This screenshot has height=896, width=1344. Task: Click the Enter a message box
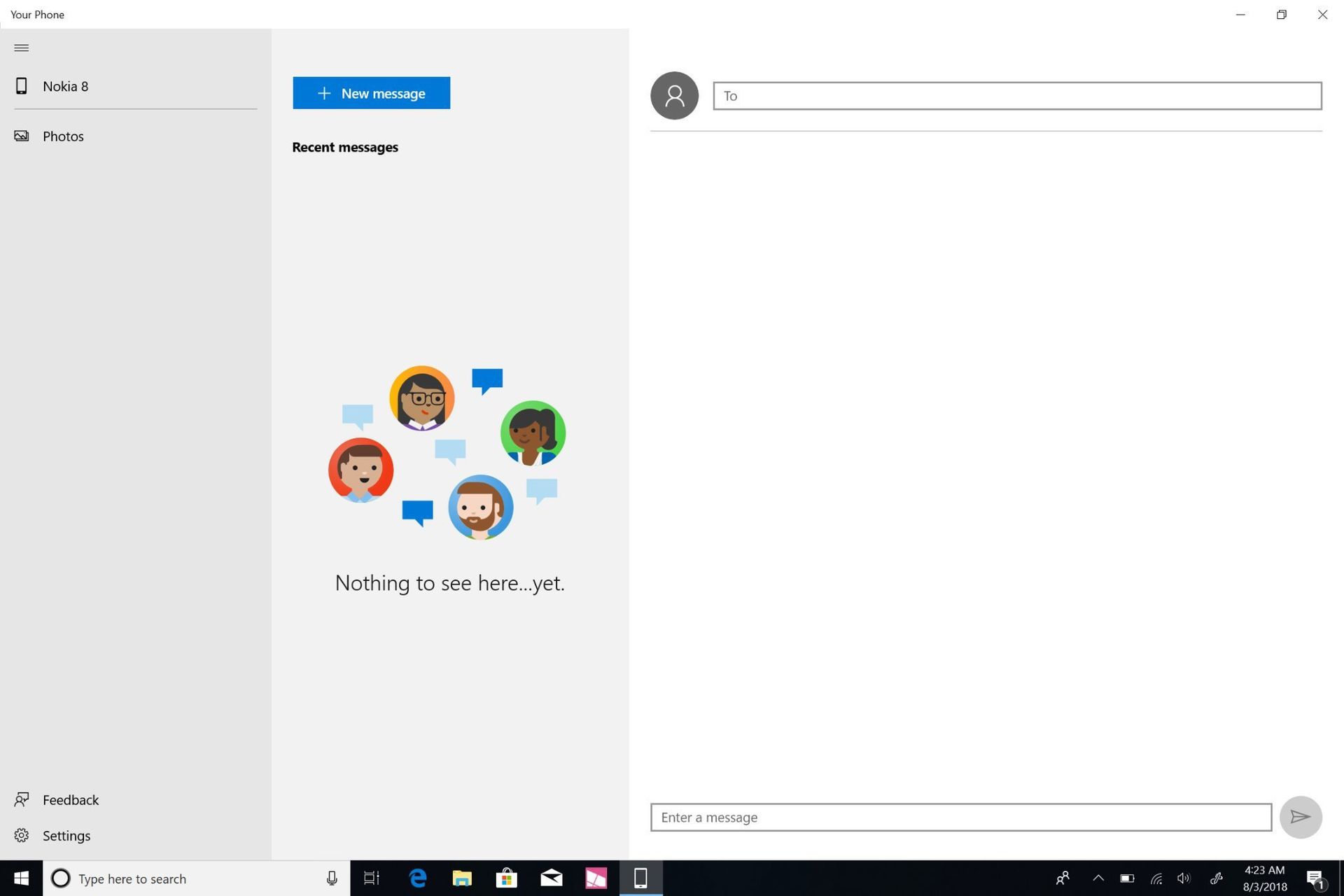pyautogui.click(x=960, y=817)
